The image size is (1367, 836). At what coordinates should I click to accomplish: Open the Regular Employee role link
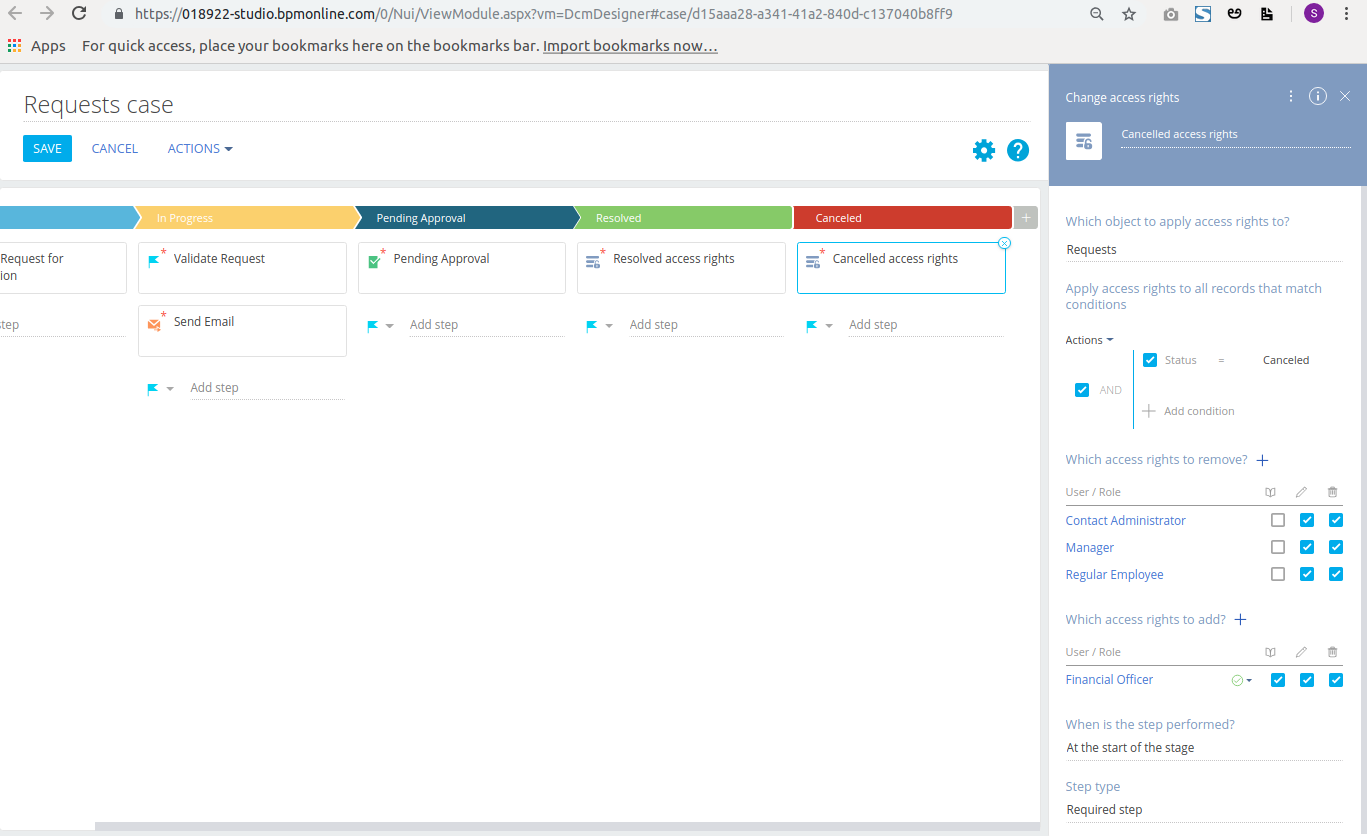click(1115, 574)
